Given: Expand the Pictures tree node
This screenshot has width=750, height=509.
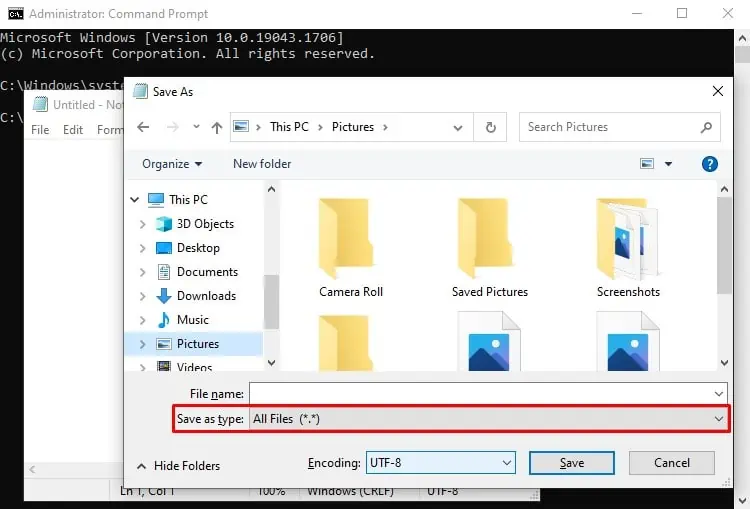Looking at the screenshot, I should (142, 344).
